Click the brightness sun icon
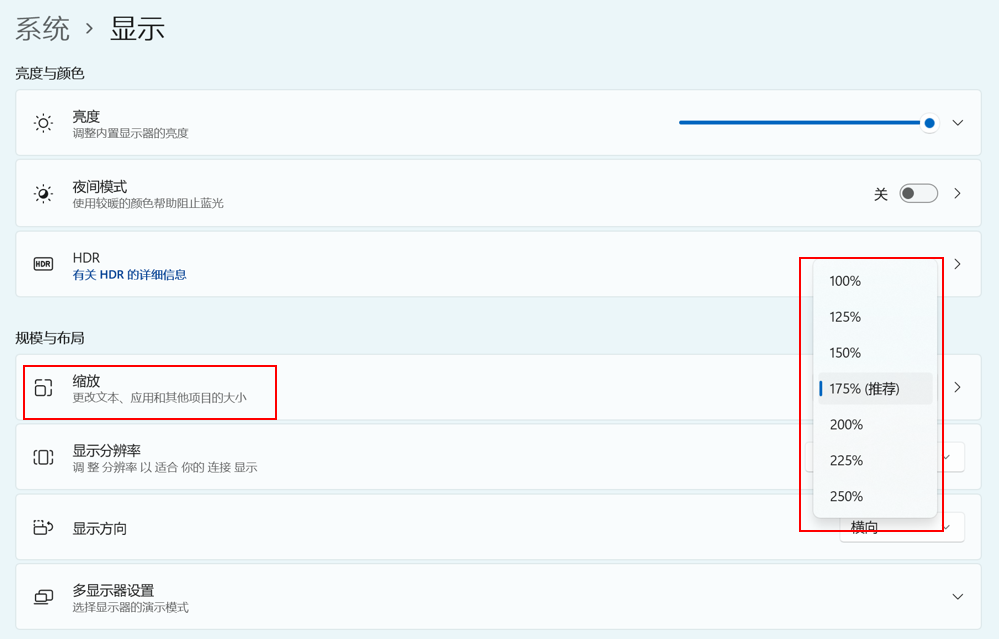 (x=43, y=123)
